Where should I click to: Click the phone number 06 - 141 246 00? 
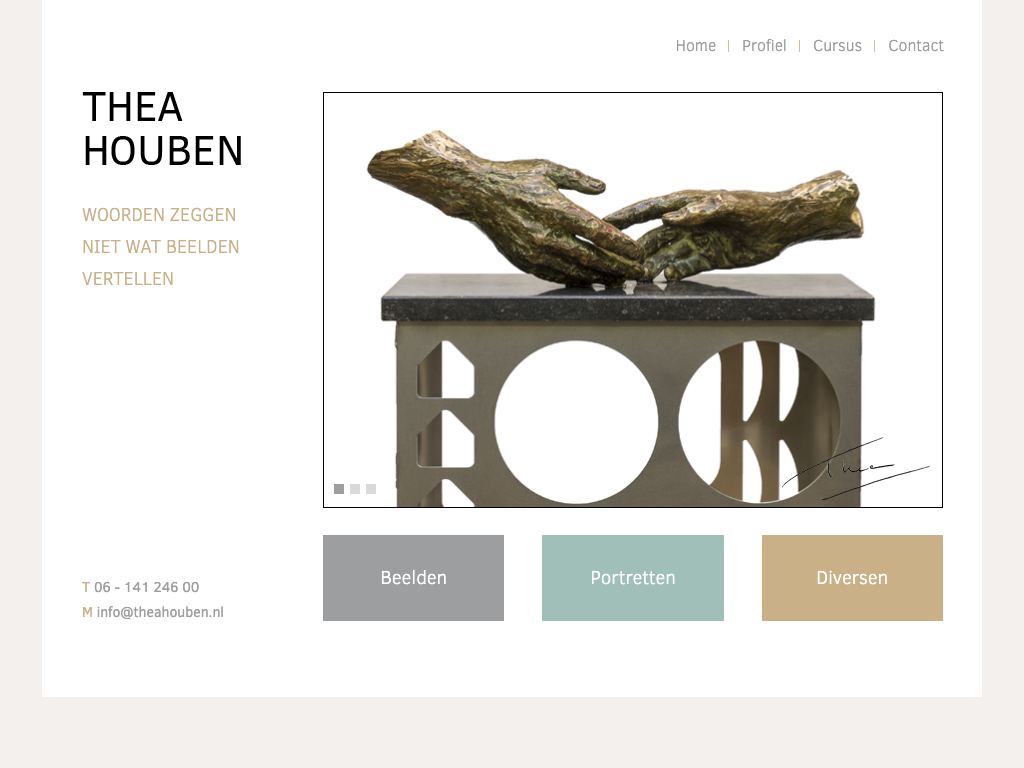pos(146,587)
